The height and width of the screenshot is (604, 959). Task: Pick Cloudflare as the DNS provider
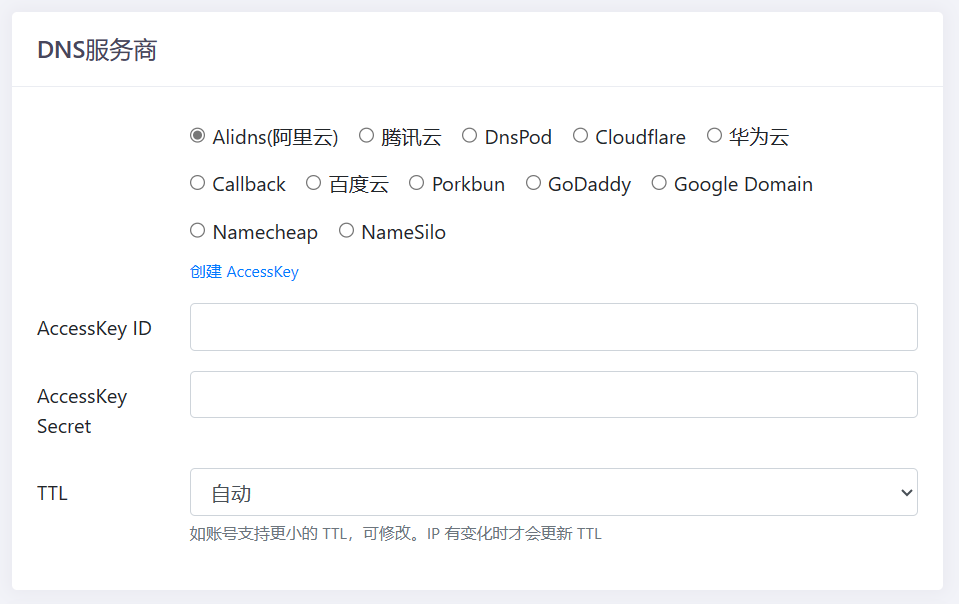pos(580,136)
